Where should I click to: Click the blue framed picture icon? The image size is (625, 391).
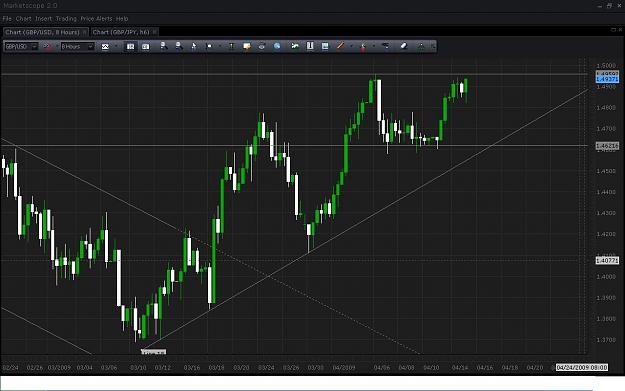tap(325, 46)
